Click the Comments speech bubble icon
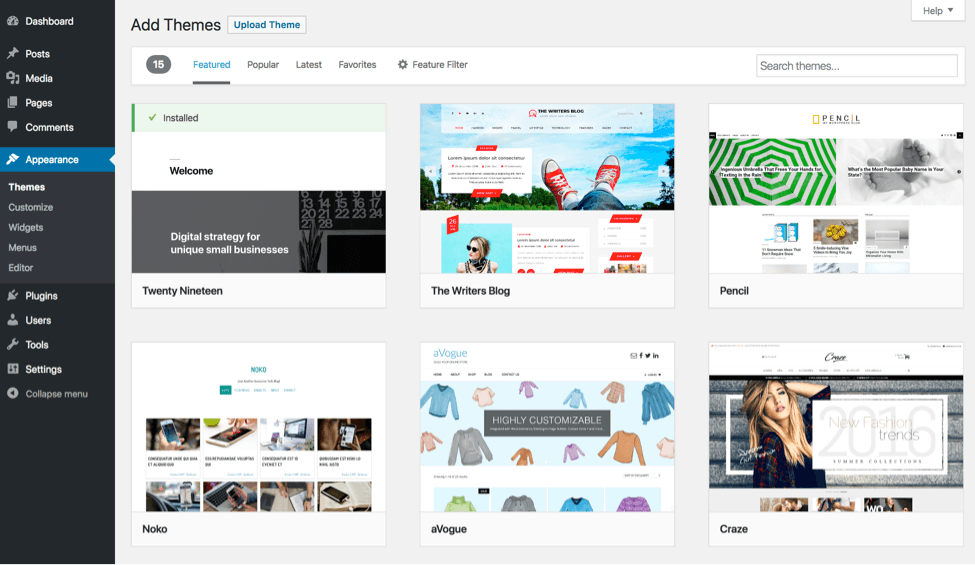The width and height of the screenshot is (975, 565). pyautogui.click(x=12, y=126)
